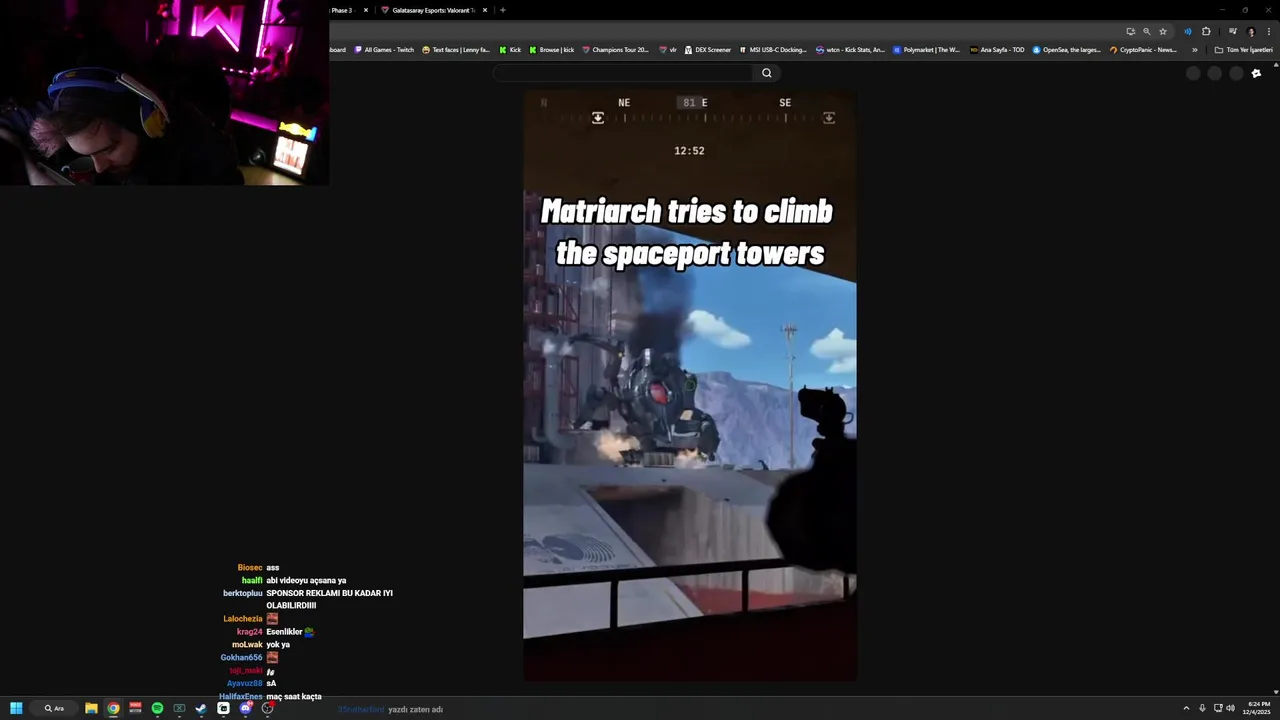Open Steam from taskbar
Viewport: 1280px width, 720px height.
click(201, 708)
